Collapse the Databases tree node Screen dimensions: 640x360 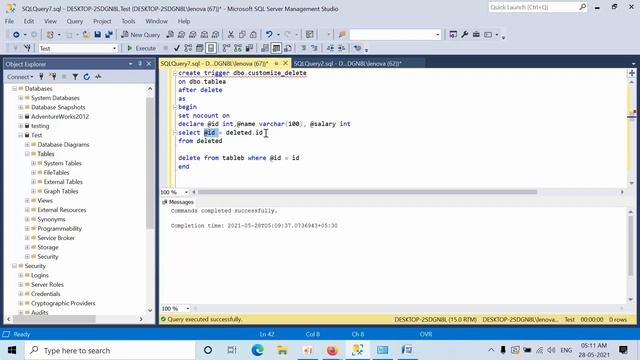point(14,89)
